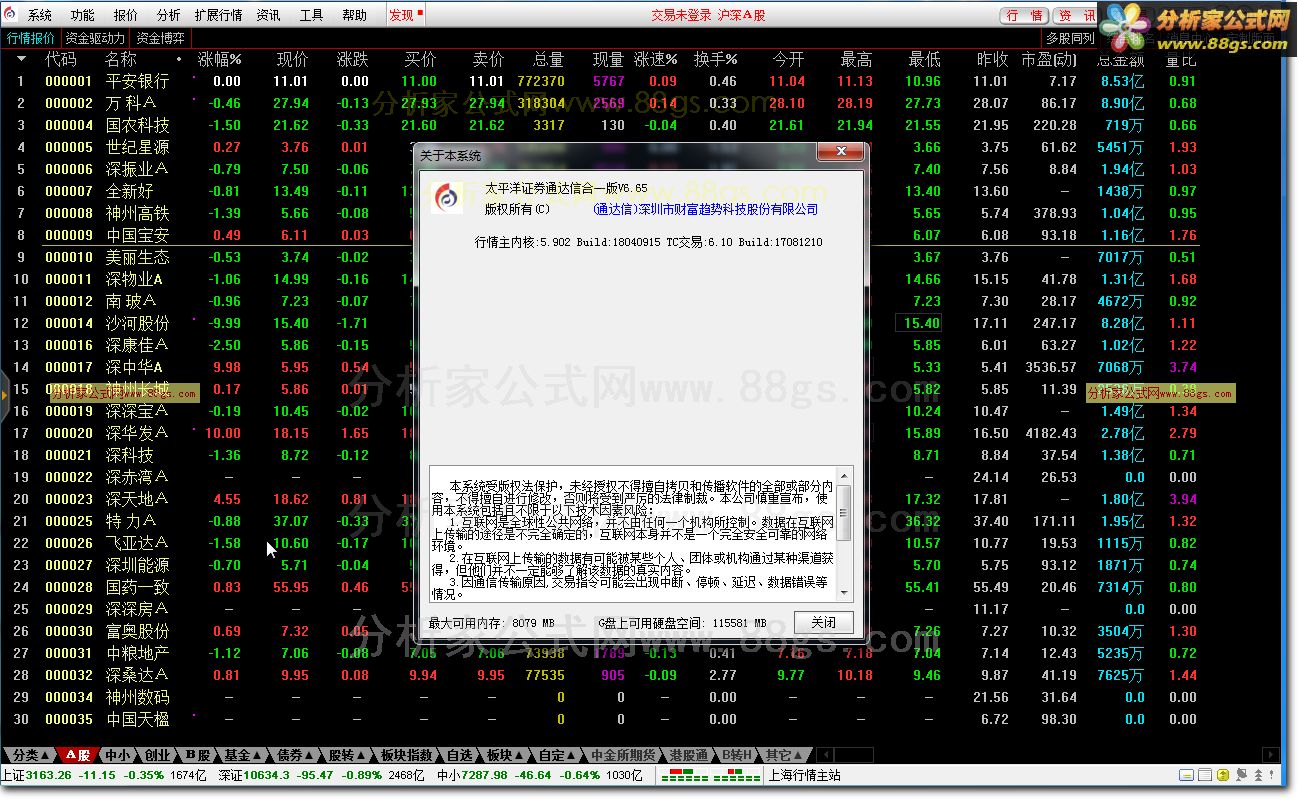Viewport: 1299px width, 799px height.
Task: Click the About dialog's program logo icon
Action: pos(447,196)
